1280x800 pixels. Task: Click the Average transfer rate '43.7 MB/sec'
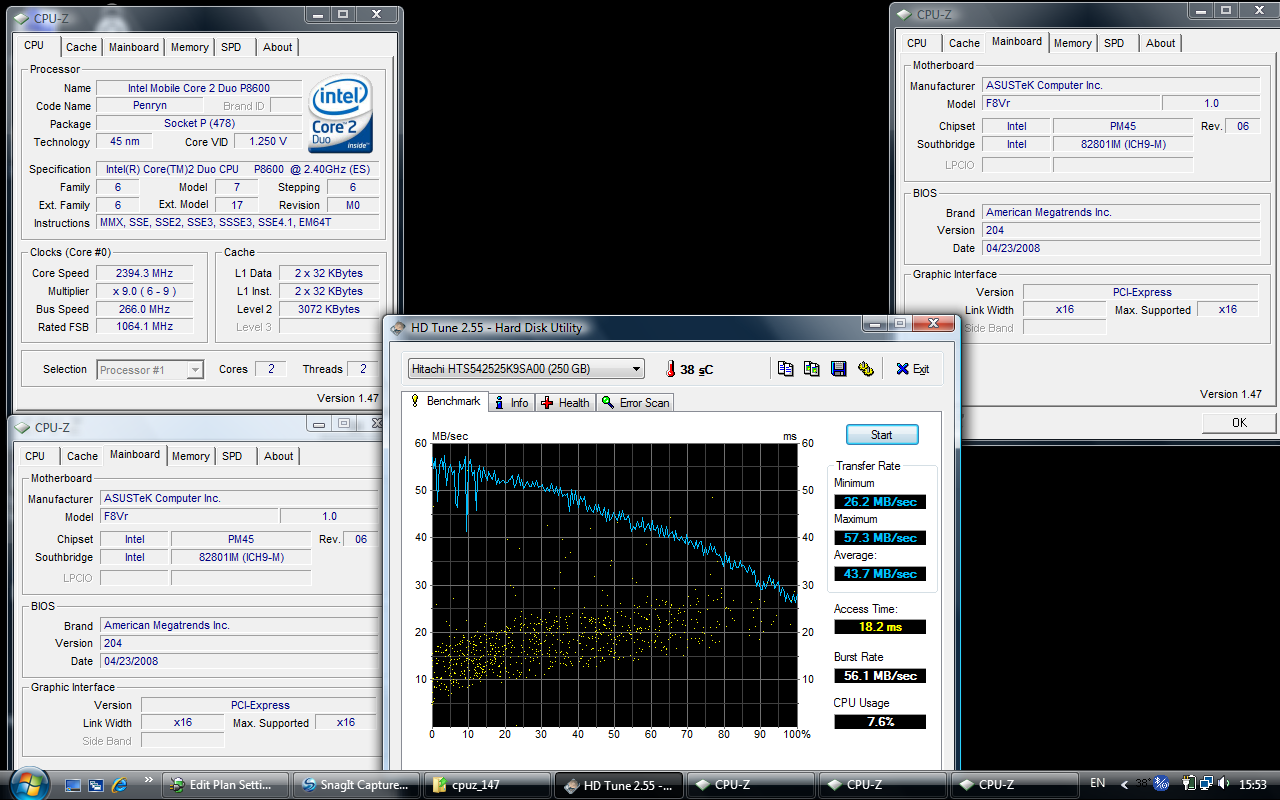point(880,574)
